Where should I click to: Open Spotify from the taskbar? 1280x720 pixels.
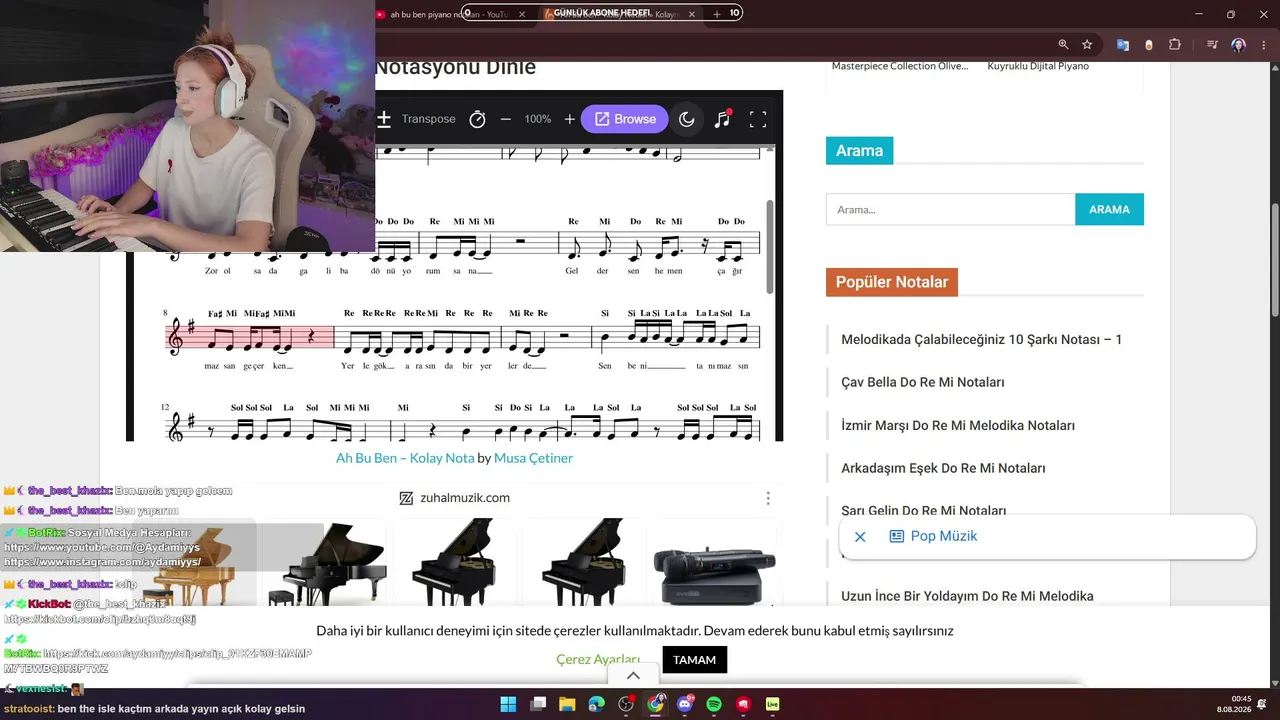click(x=714, y=704)
